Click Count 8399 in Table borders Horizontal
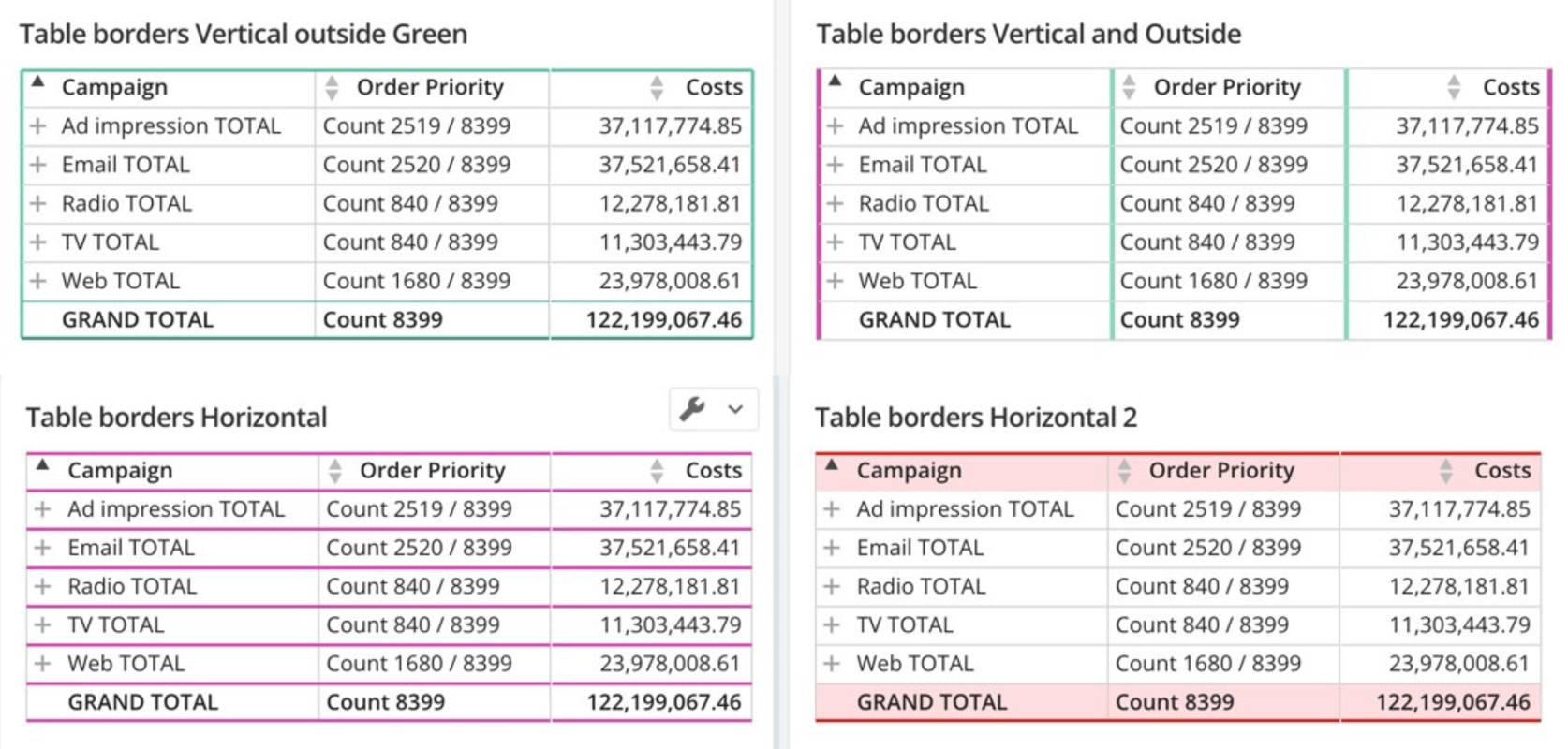The image size is (1568, 749). click(x=385, y=703)
